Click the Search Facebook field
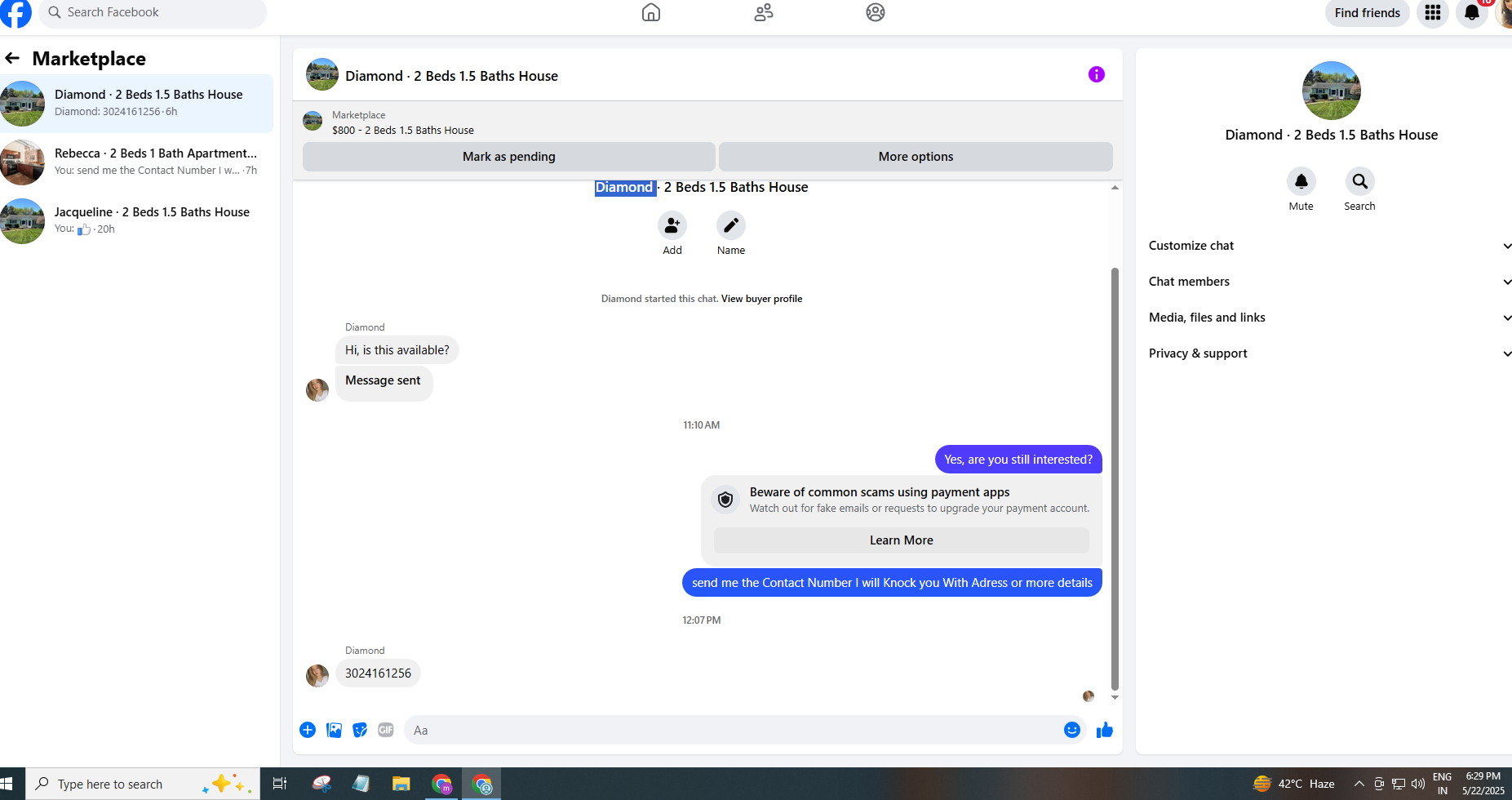1512x800 pixels. pos(153,13)
